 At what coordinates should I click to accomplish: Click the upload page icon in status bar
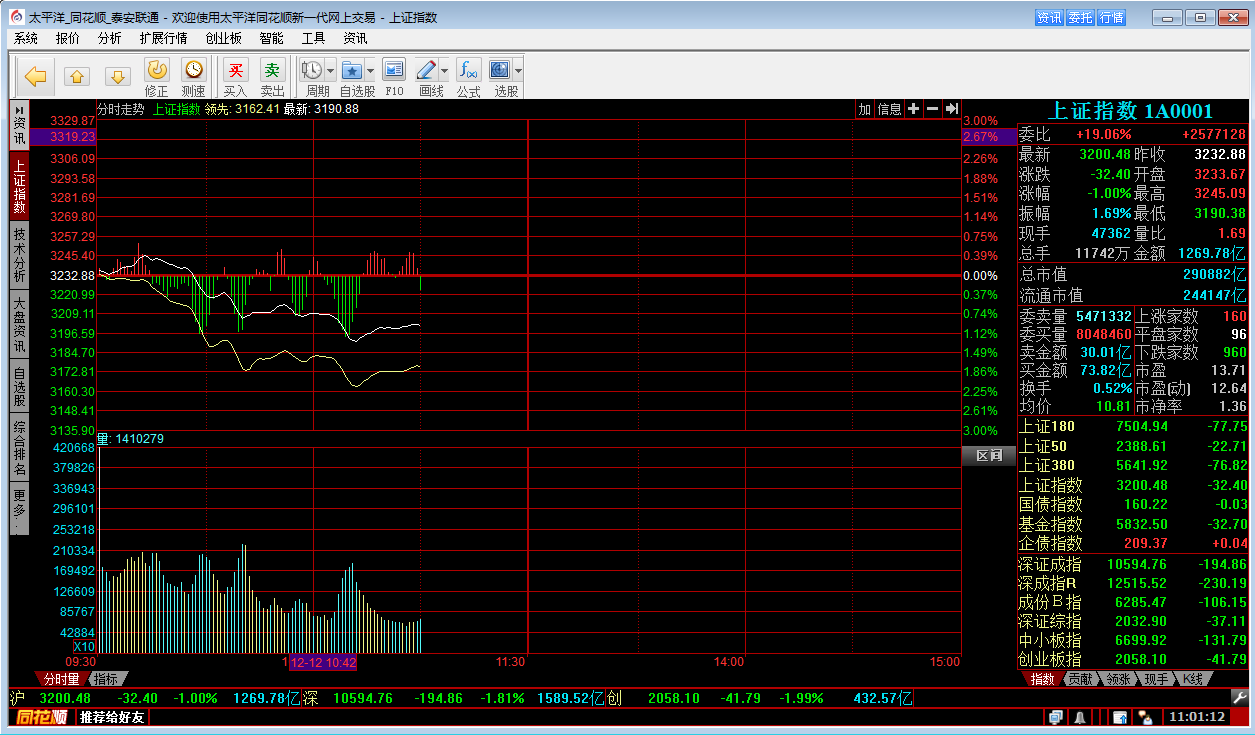pyautogui.click(x=1120, y=717)
